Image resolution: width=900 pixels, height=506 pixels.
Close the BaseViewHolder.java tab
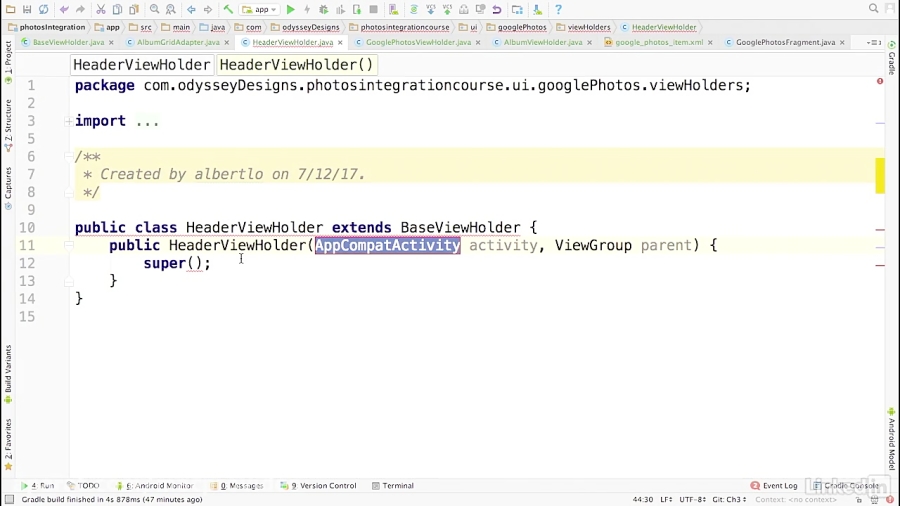click(111, 42)
